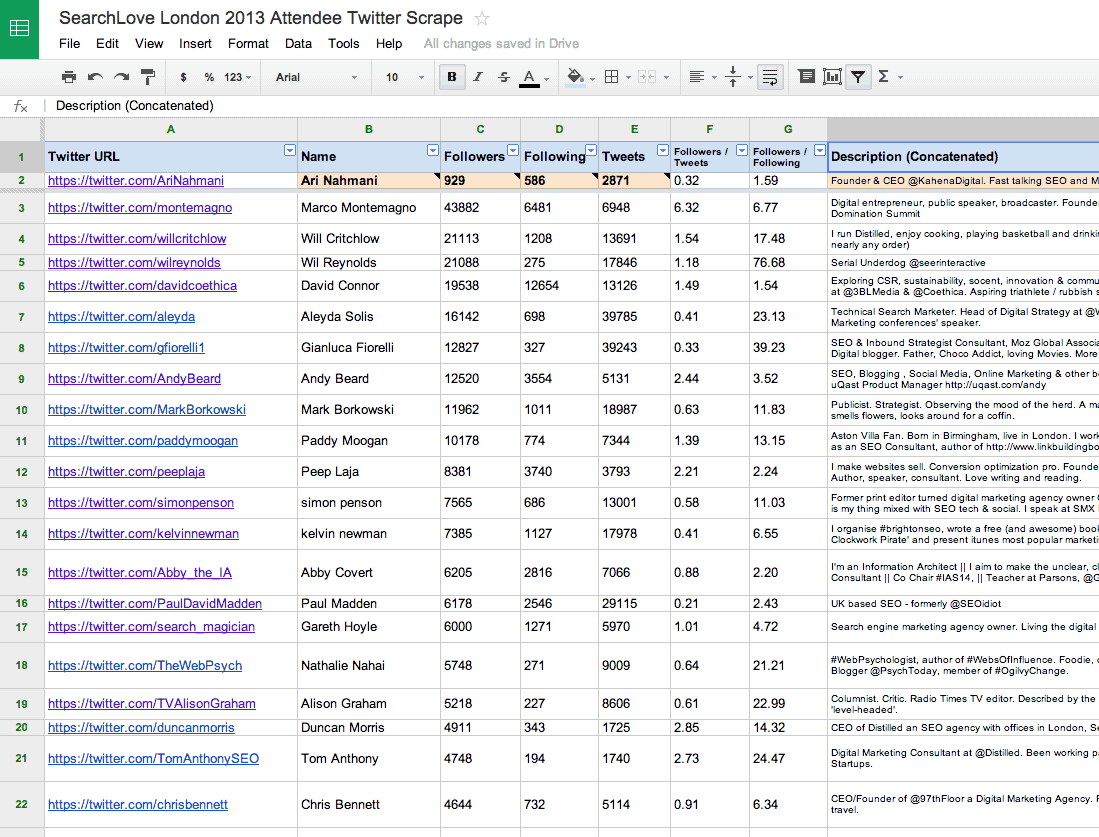
Task: Format as percent
Action: coord(209,77)
